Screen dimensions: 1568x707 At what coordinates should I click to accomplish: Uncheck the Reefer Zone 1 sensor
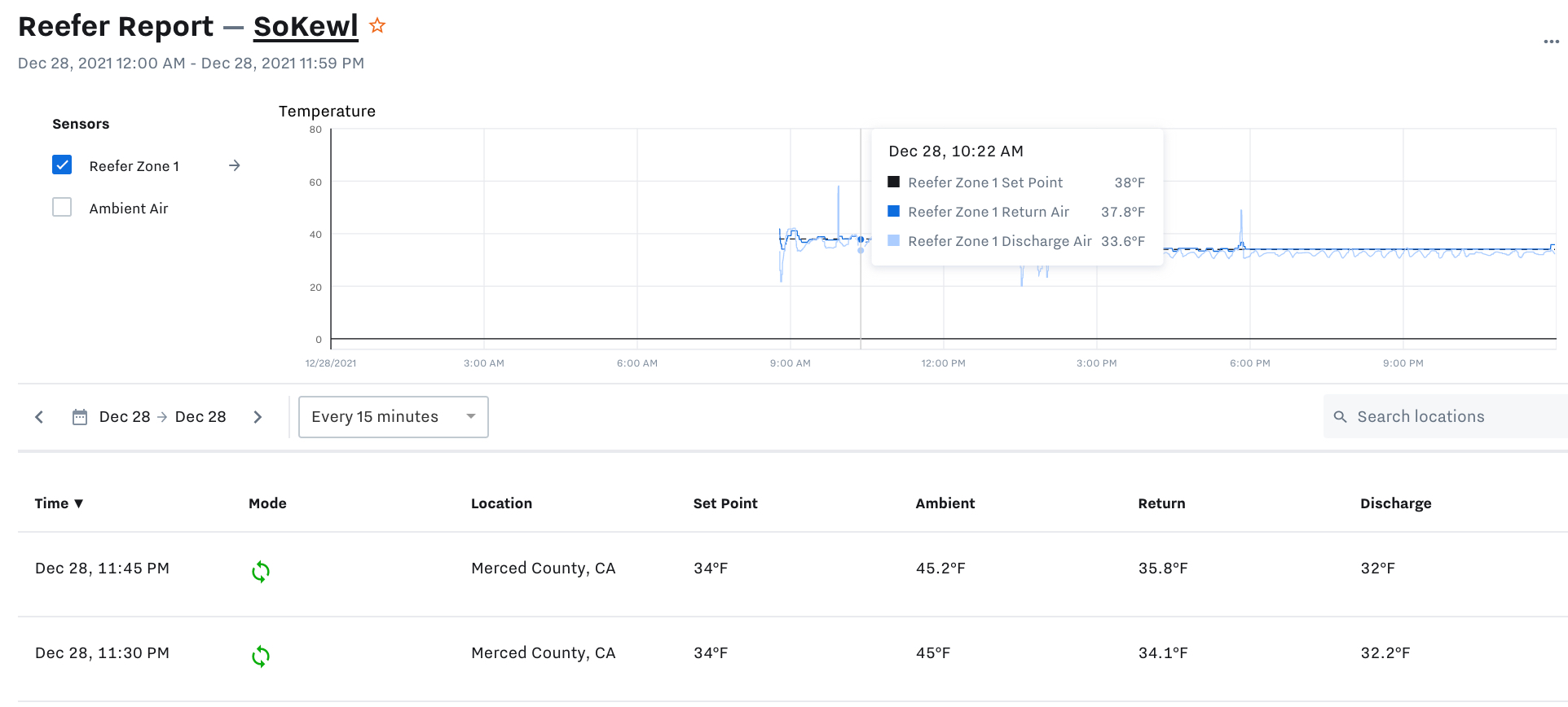(62, 165)
